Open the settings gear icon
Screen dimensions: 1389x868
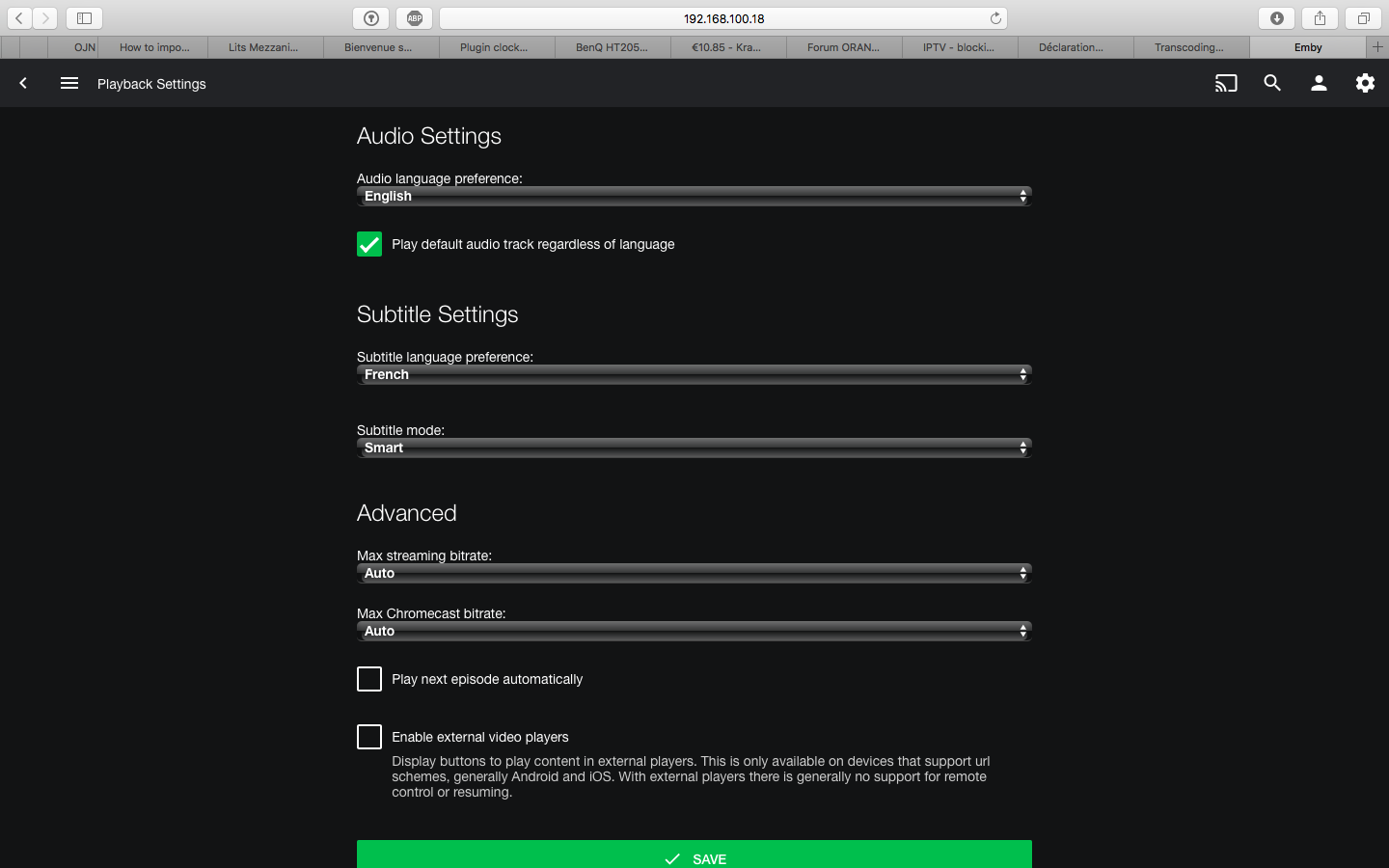pos(1365,84)
